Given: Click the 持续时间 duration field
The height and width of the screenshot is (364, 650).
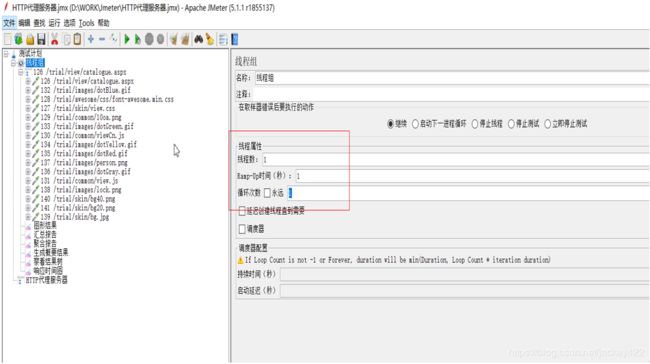Looking at the screenshot, I should point(465,274).
